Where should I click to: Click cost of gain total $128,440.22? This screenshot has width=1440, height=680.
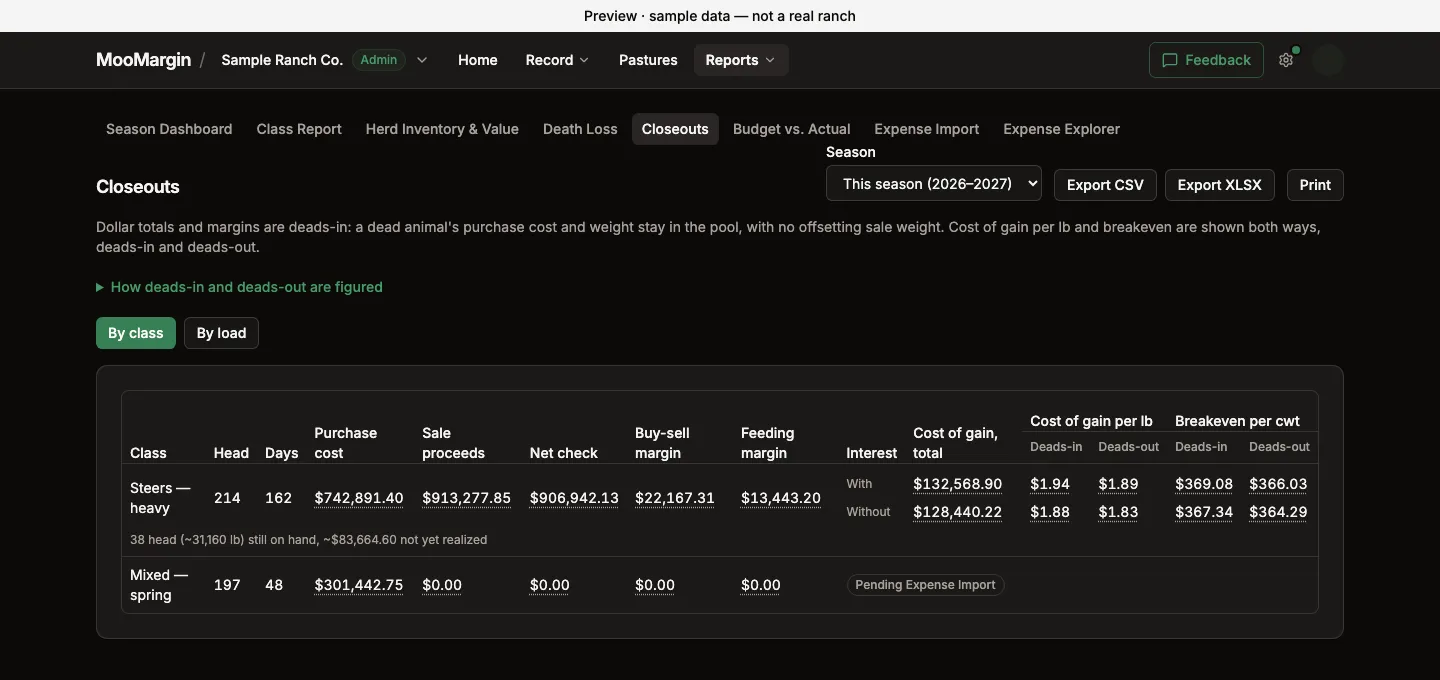pos(958,512)
